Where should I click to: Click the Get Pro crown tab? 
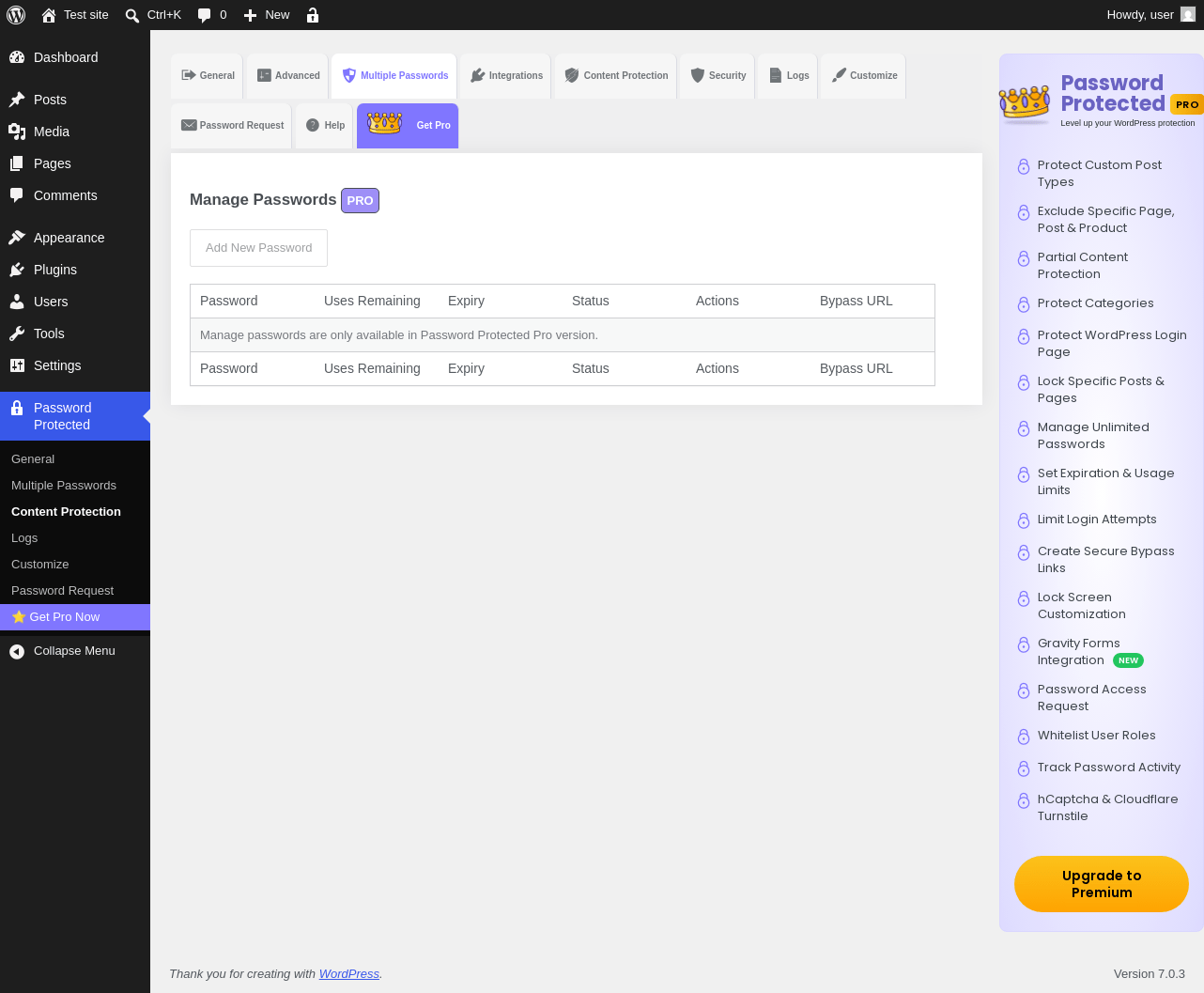[408, 126]
